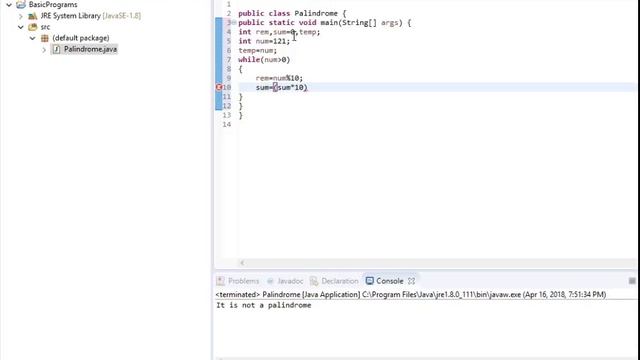Viewport: 640px width, 360px height.
Task: Click the console toolbar icon at far right
Action: point(632,281)
